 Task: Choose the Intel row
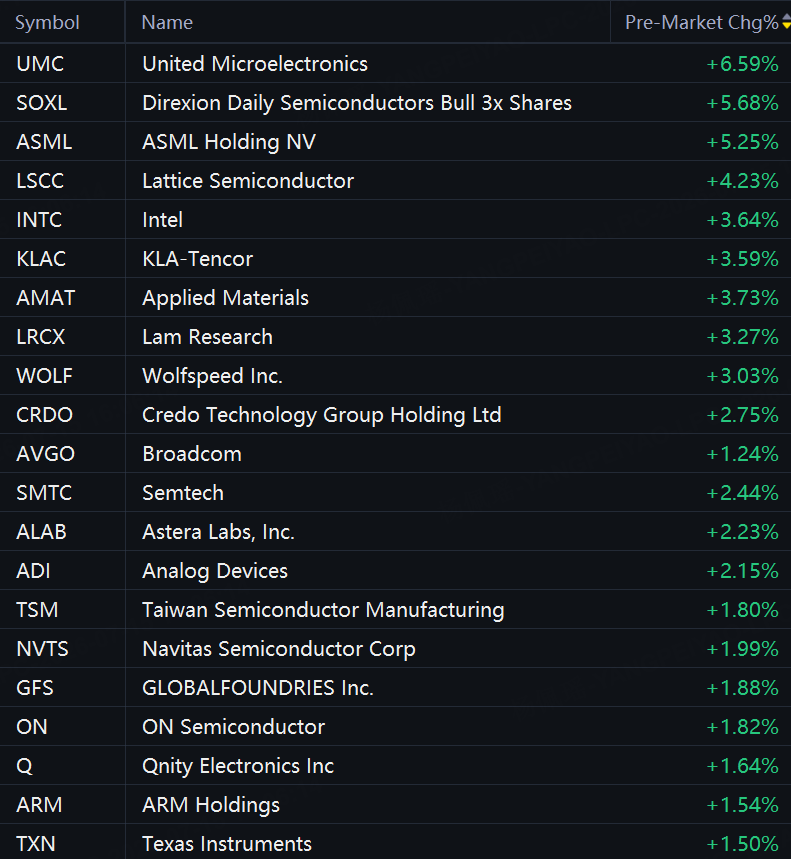click(x=396, y=220)
